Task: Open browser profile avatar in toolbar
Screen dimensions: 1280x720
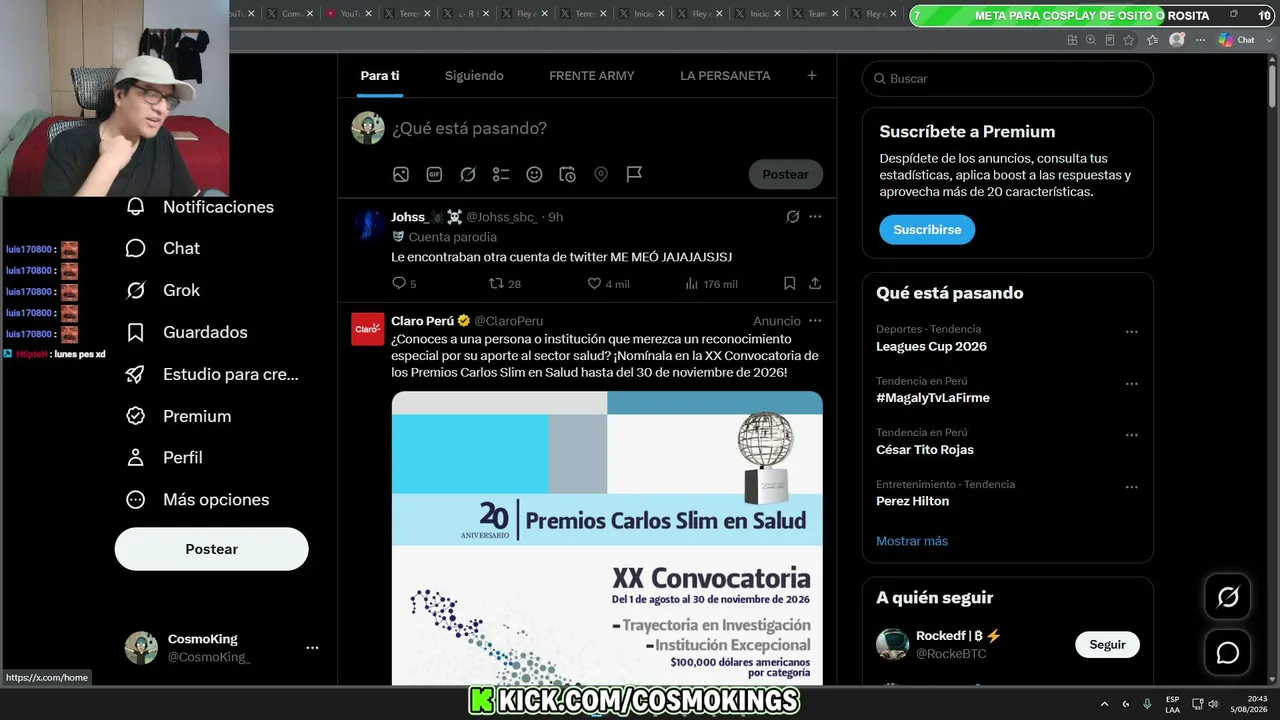Action: point(1177,40)
